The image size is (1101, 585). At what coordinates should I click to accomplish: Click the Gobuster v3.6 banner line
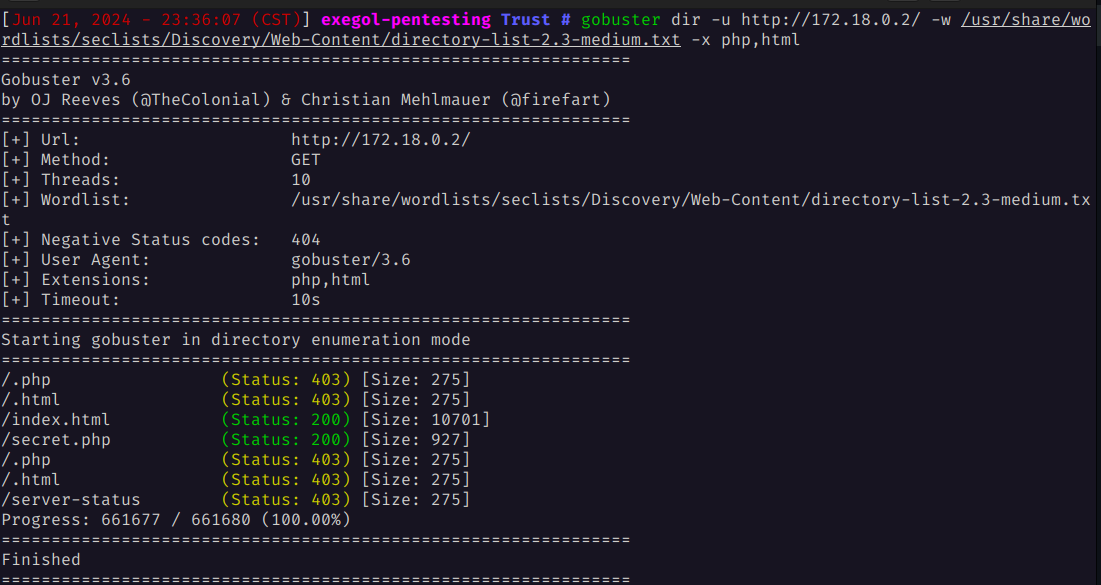tap(65, 80)
